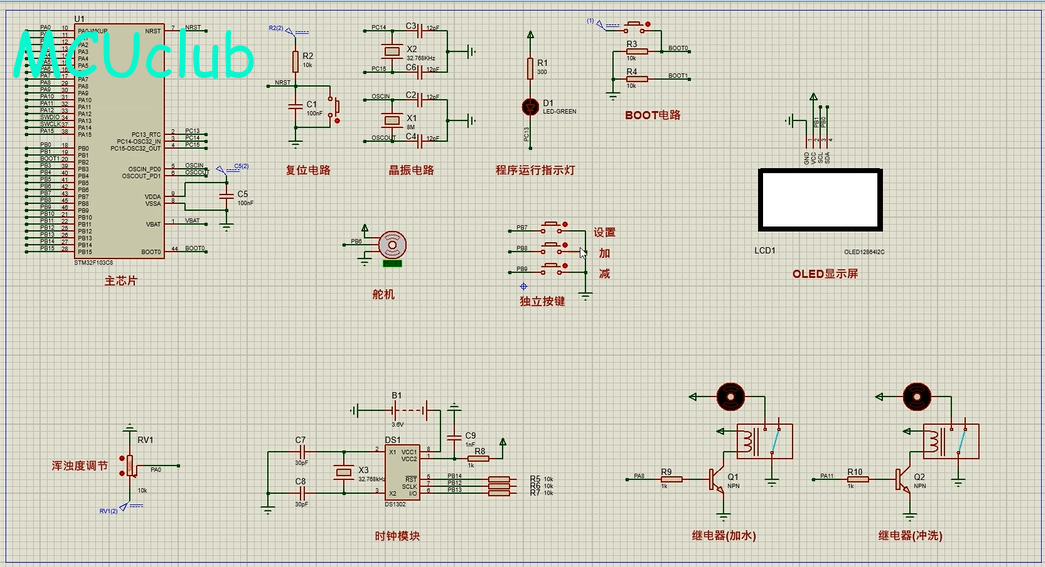
Task: Click the servo motor symbol
Action: [x=392, y=245]
